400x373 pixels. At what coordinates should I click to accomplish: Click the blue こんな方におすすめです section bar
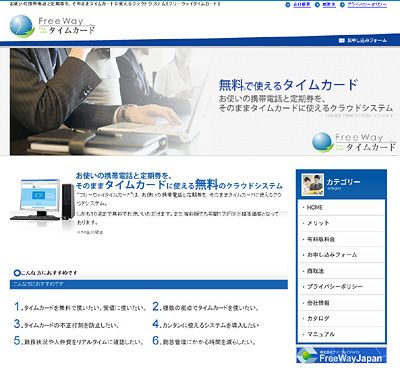coord(149,284)
